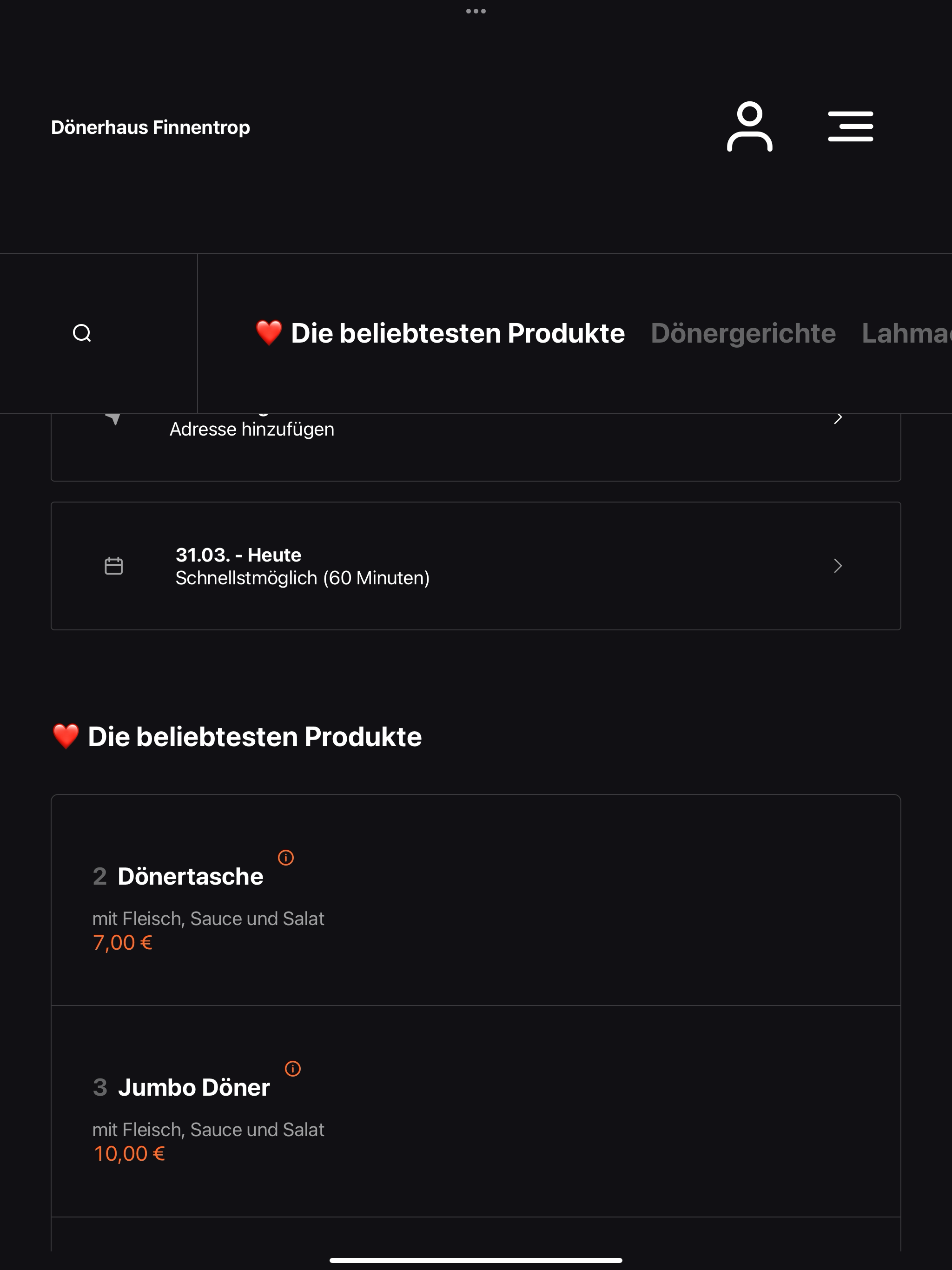Click the location arrow icon by address
Image resolution: width=952 pixels, height=1270 pixels.
point(114,418)
